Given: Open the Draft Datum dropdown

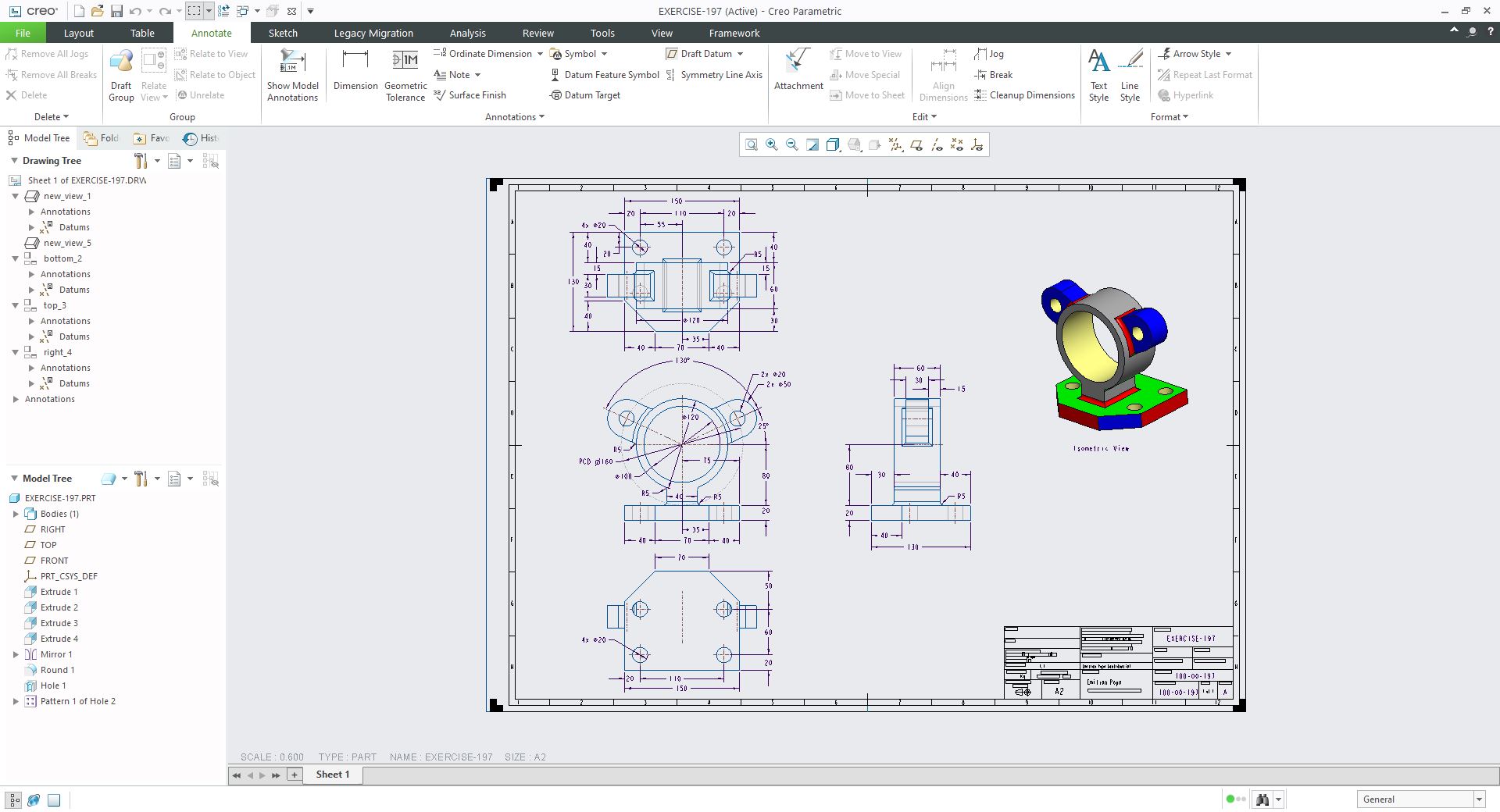Looking at the screenshot, I should click(x=740, y=54).
